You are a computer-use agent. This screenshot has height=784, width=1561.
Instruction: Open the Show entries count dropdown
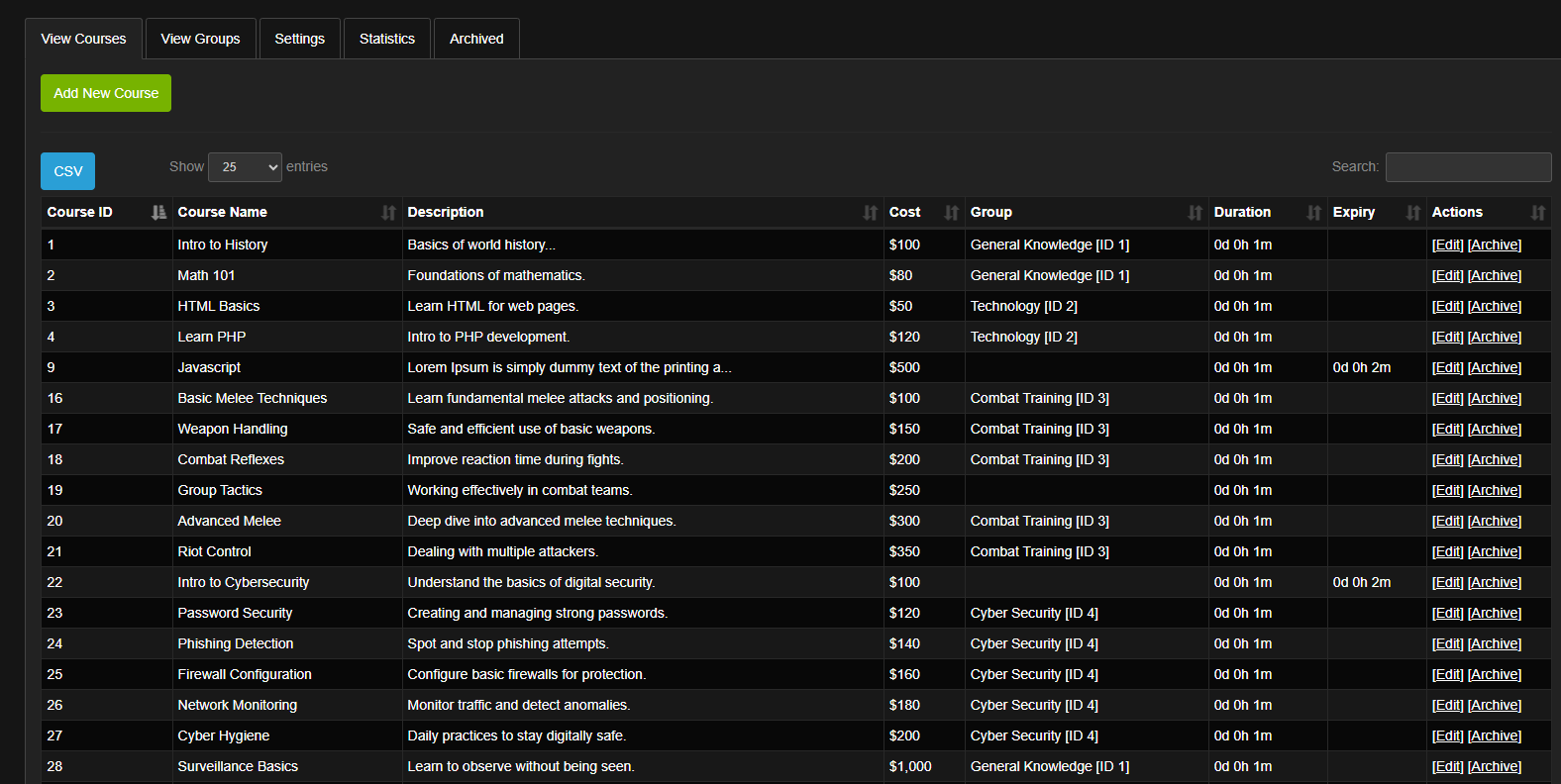point(245,167)
